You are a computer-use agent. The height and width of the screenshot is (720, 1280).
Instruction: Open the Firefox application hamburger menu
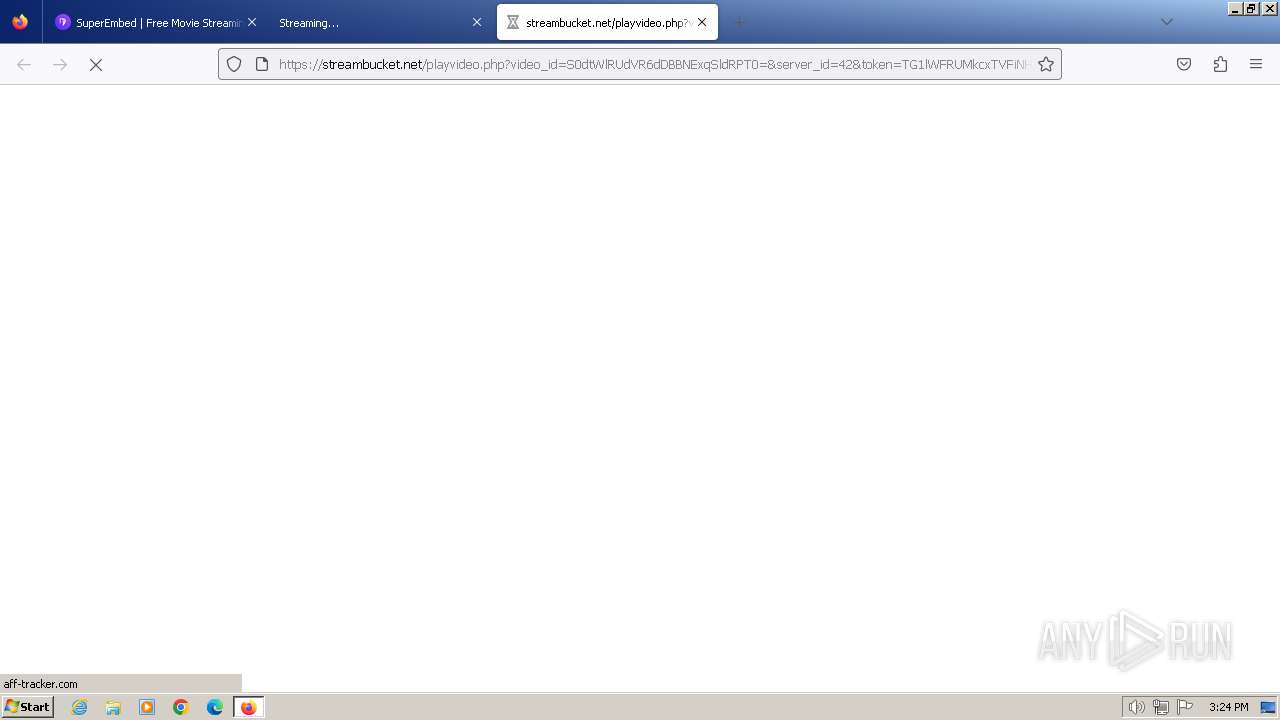coord(1256,64)
